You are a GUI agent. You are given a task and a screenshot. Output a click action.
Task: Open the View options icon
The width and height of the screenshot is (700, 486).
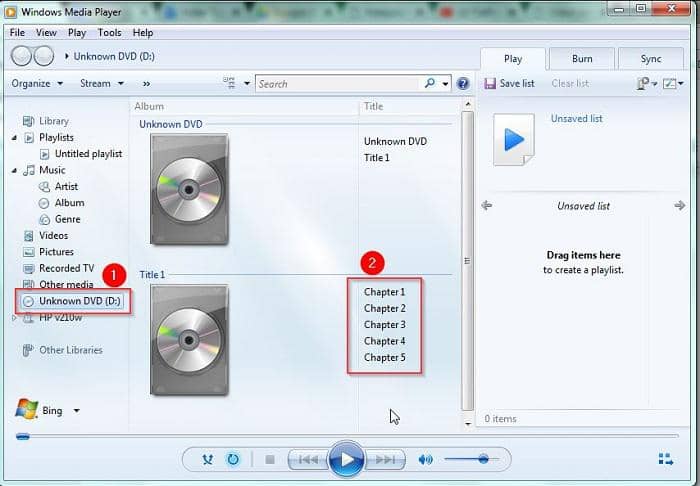(x=230, y=84)
